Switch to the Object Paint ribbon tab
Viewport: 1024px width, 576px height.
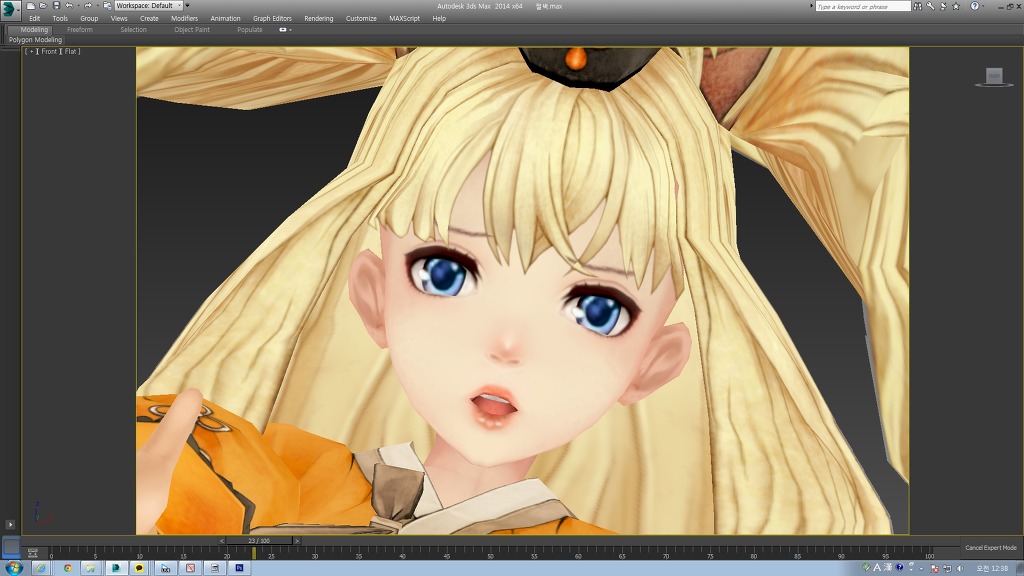pos(192,29)
